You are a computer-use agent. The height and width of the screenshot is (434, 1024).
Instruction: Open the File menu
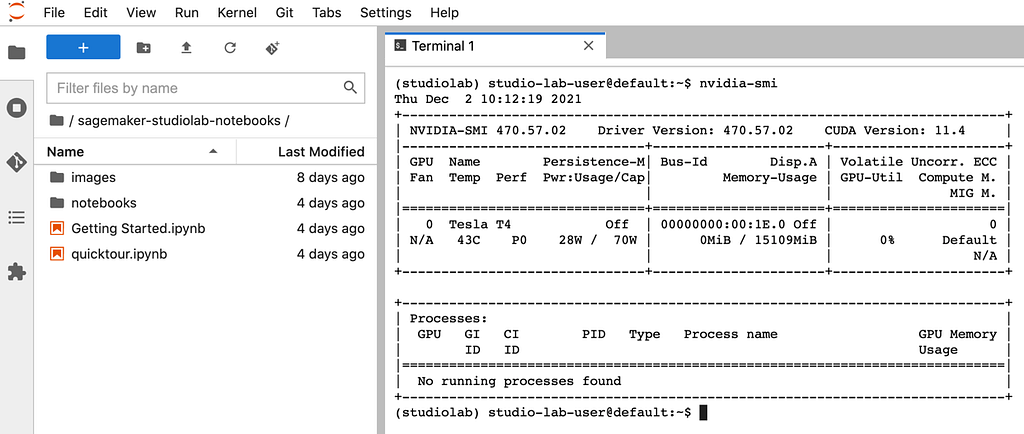54,12
